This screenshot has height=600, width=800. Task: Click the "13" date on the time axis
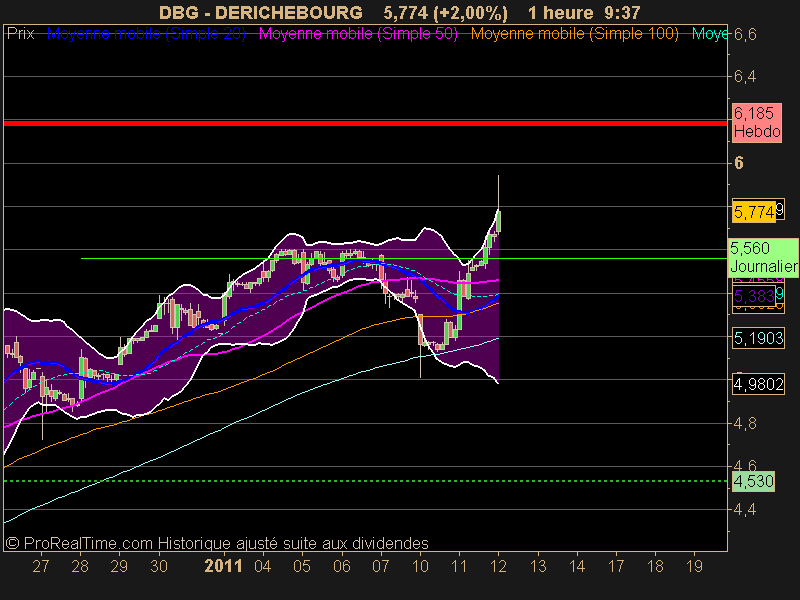(x=538, y=566)
